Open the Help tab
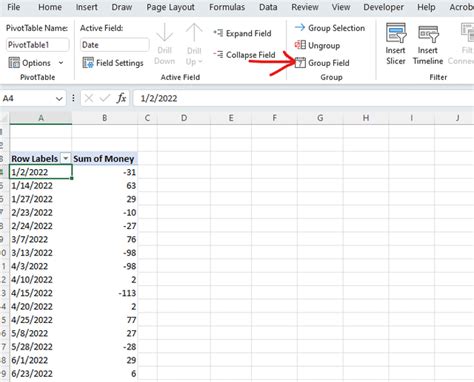This screenshot has height=382, width=474. 426,7
